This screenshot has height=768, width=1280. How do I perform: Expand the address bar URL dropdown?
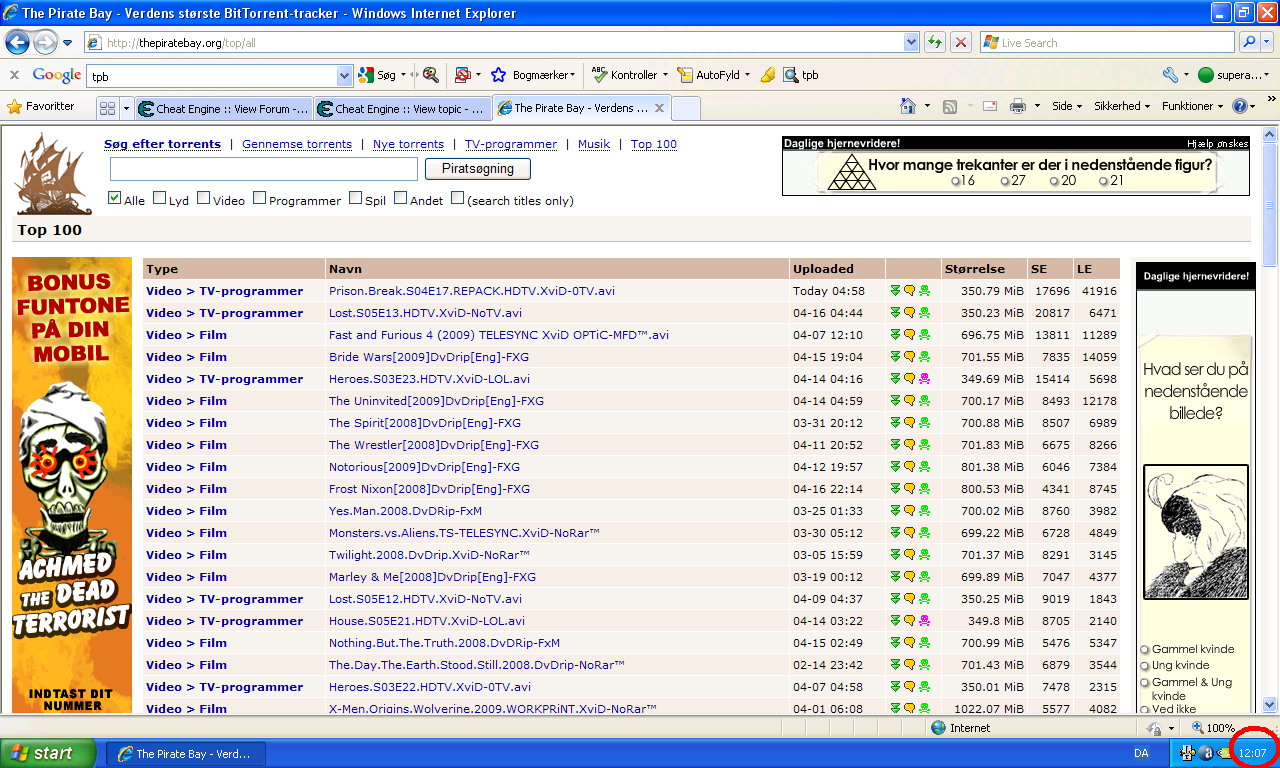pos(911,42)
